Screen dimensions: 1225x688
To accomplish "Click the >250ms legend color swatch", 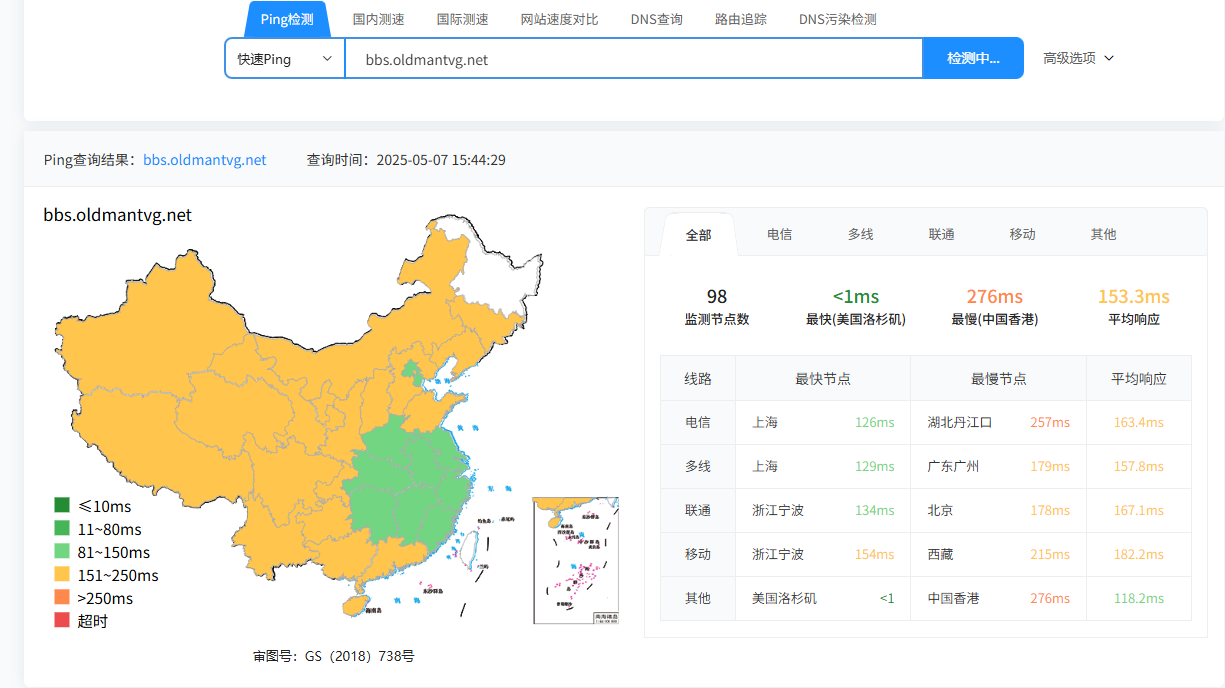I will pyautogui.click(x=62, y=598).
